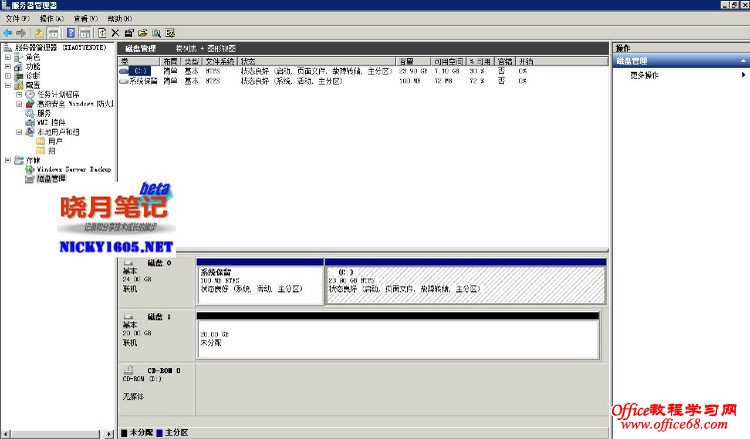Click the CD-ROM 0 drive icon
Viewport: 750px width, 439px height.
tap(129, 370)
